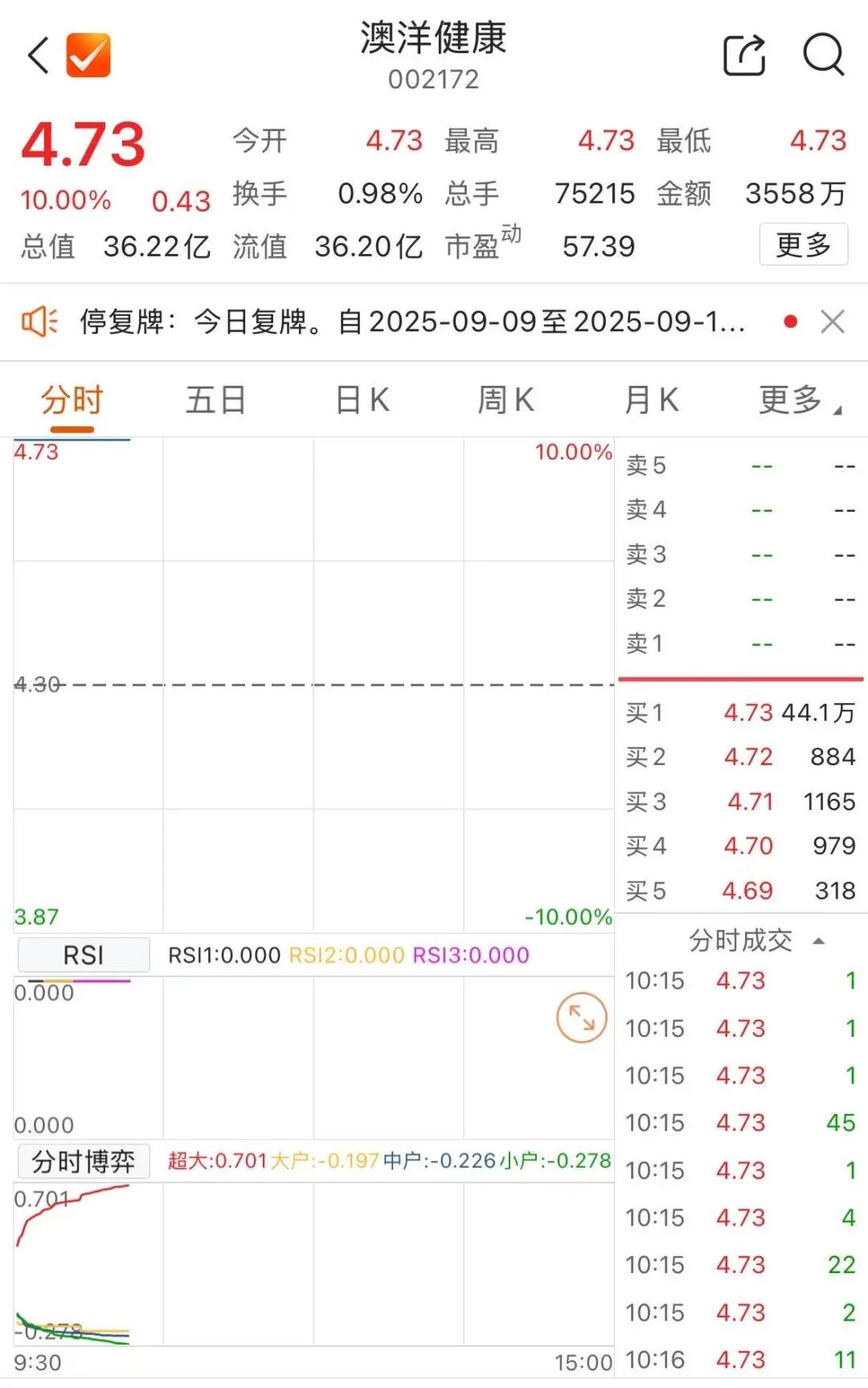Open the share icon
The height and width of the screenshot is (1388, 868).
click(744, 55)
